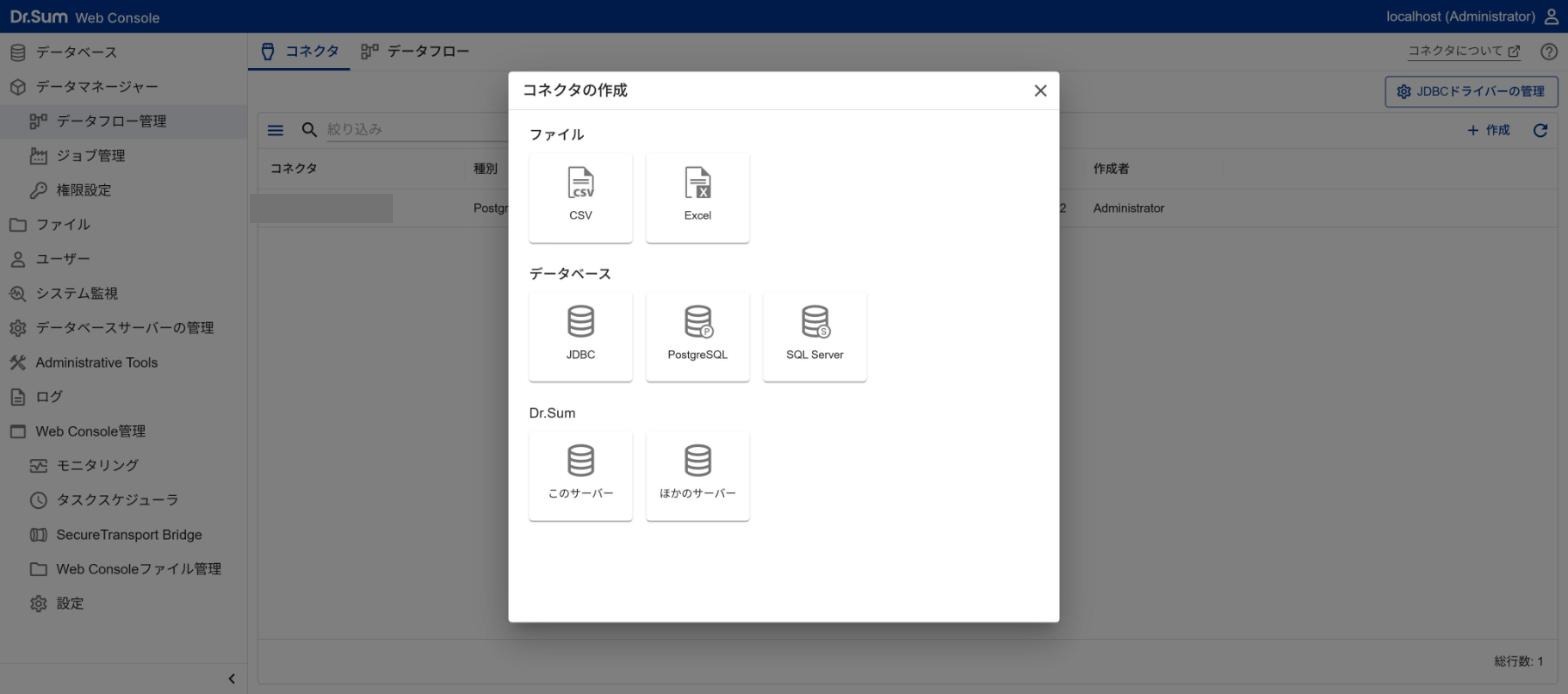Open データマネージャー in the sidebar
The width and height of the screenshot is (1568, 694).
[123, 87]
